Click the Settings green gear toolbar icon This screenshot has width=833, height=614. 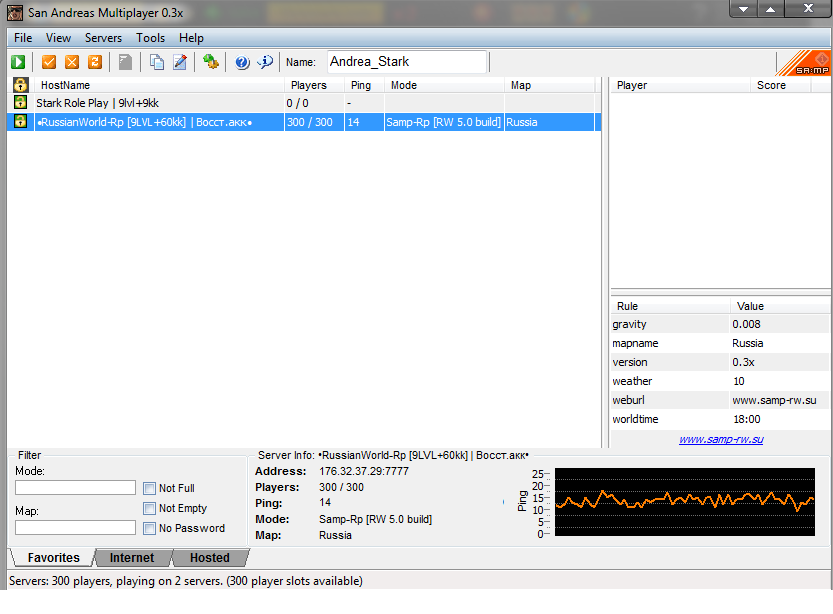pyautogui.click(x=211, y=62)
